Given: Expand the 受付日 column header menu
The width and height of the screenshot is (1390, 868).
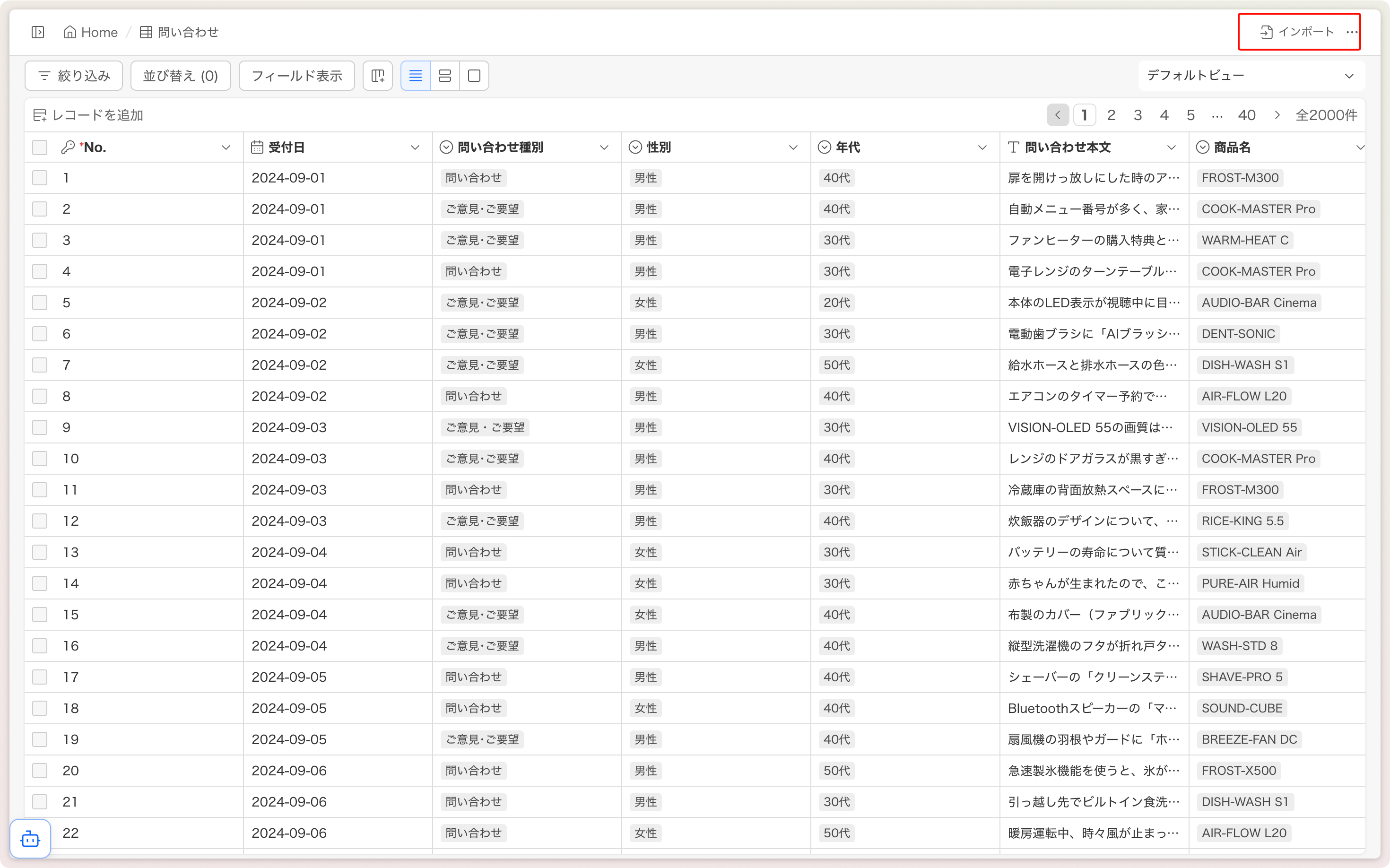Looking at the screenshot, I should click(415, 148).
